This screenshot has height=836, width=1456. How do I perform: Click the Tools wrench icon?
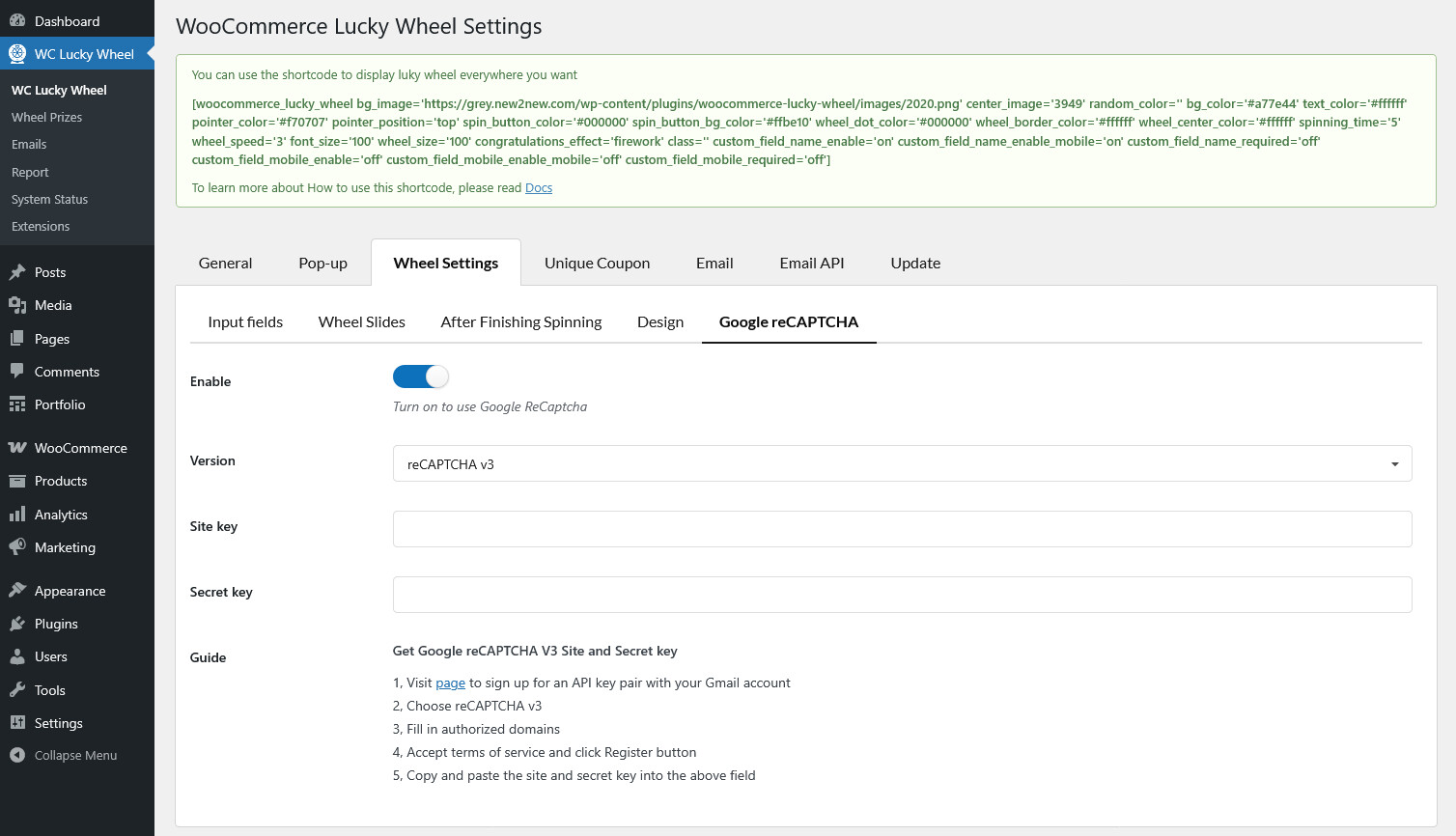(x=17, y=690)
